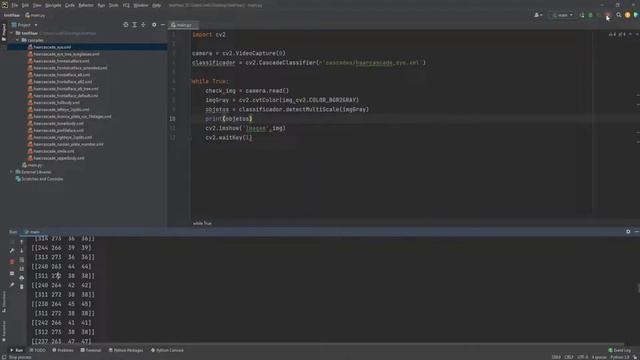
Task: Click the green Debug bug icon
Action: point(590,15)
